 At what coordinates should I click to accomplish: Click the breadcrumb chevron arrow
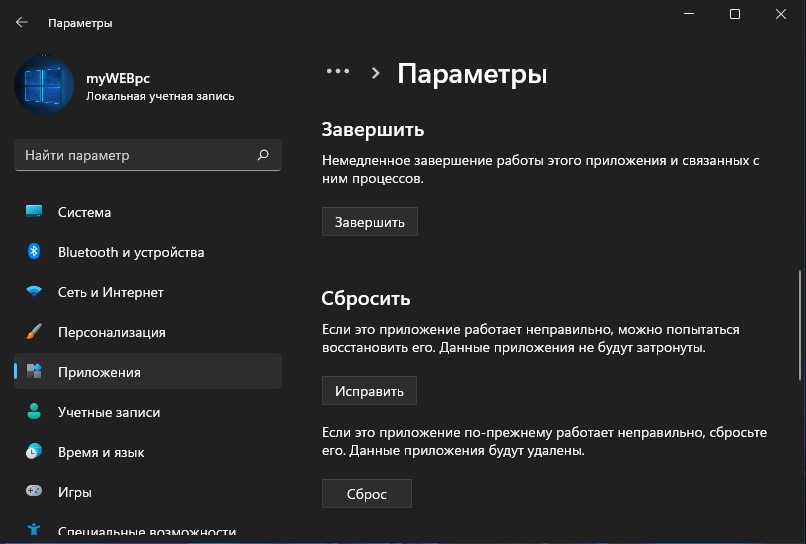375,73
